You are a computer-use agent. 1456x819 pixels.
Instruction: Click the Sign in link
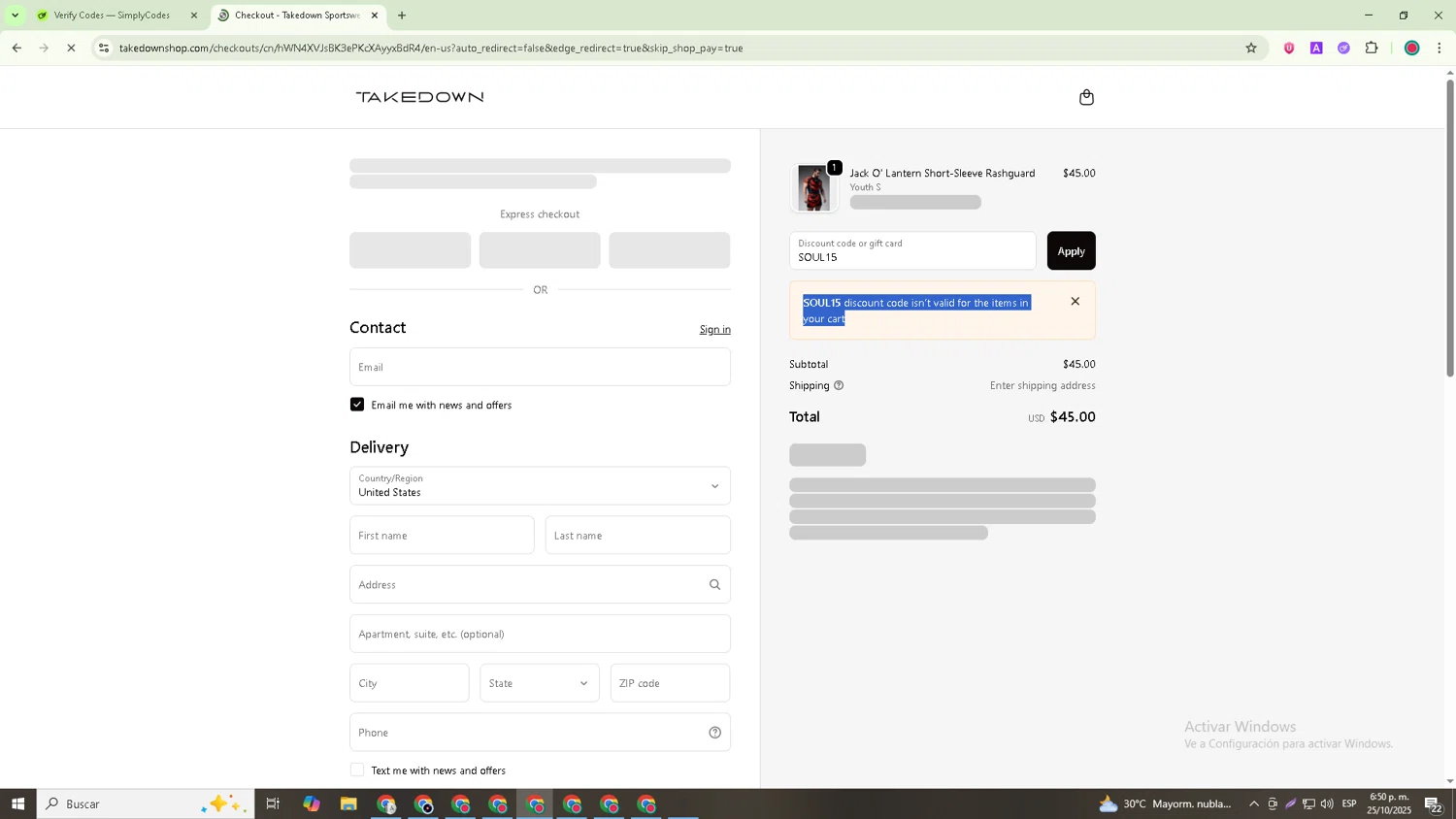[715, 330]
